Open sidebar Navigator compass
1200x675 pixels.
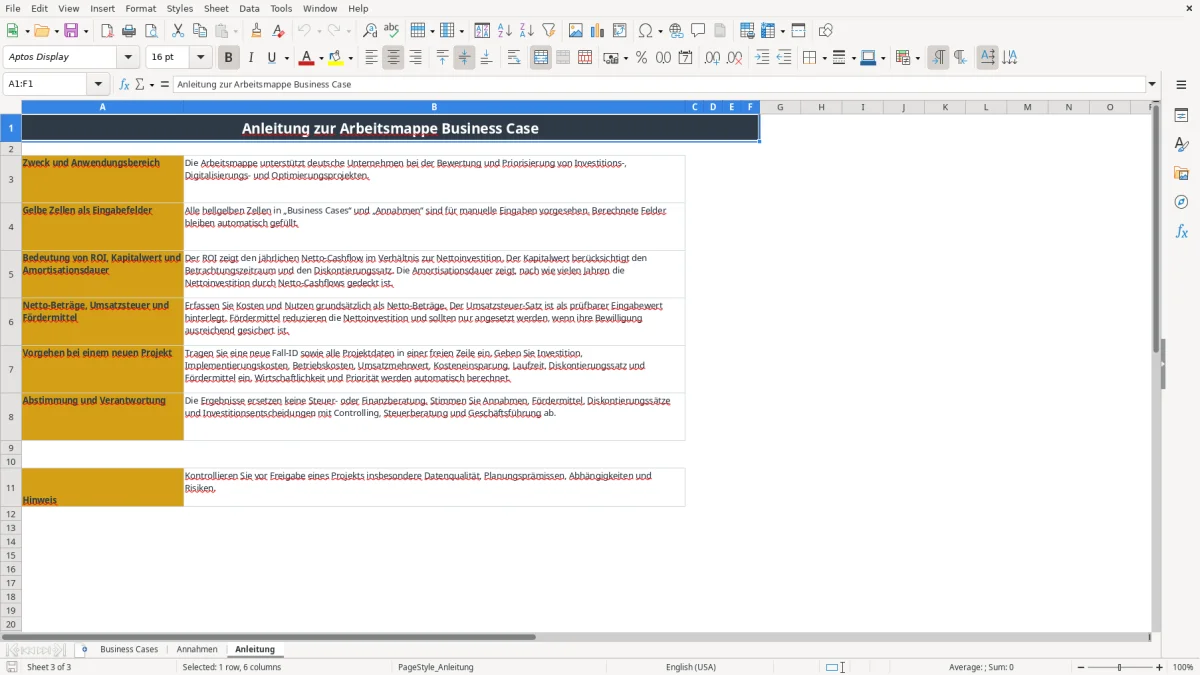pyautogui.click(x=1181, y=202)
